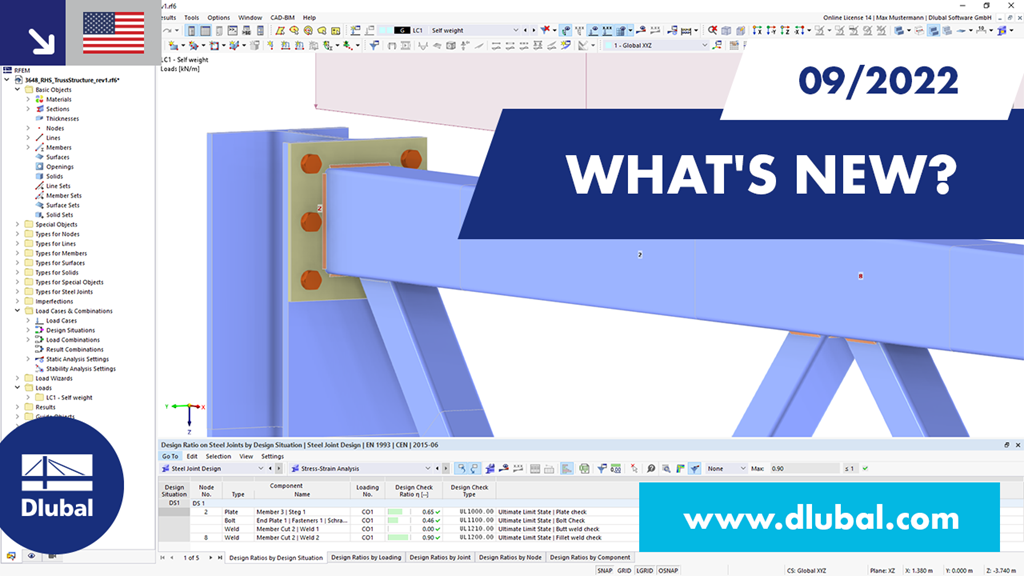Toggle LGRID in status bar
This screenshot has height=576, width=1024.
(x=645, y=570)
